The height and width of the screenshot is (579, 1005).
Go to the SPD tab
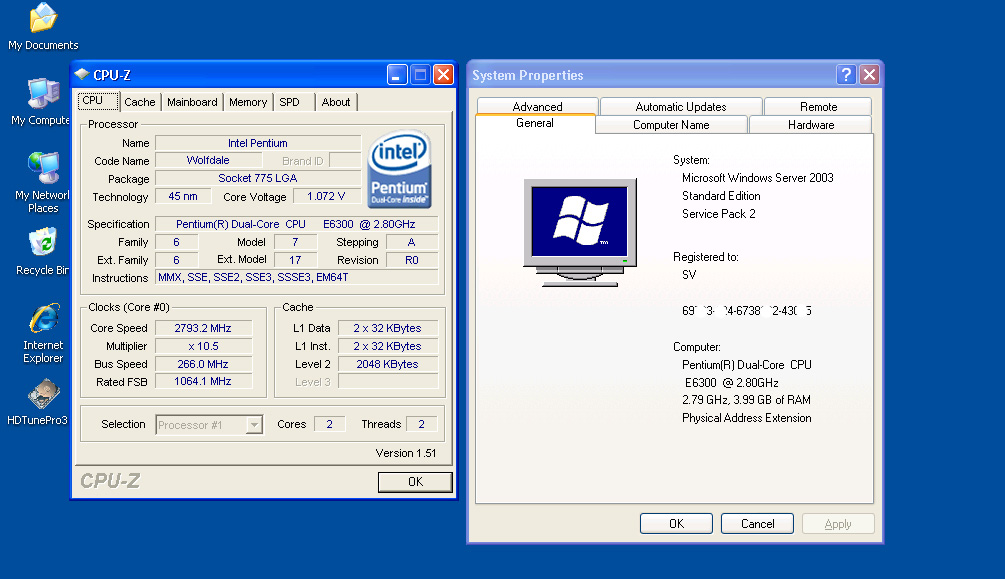pos(289,102)
